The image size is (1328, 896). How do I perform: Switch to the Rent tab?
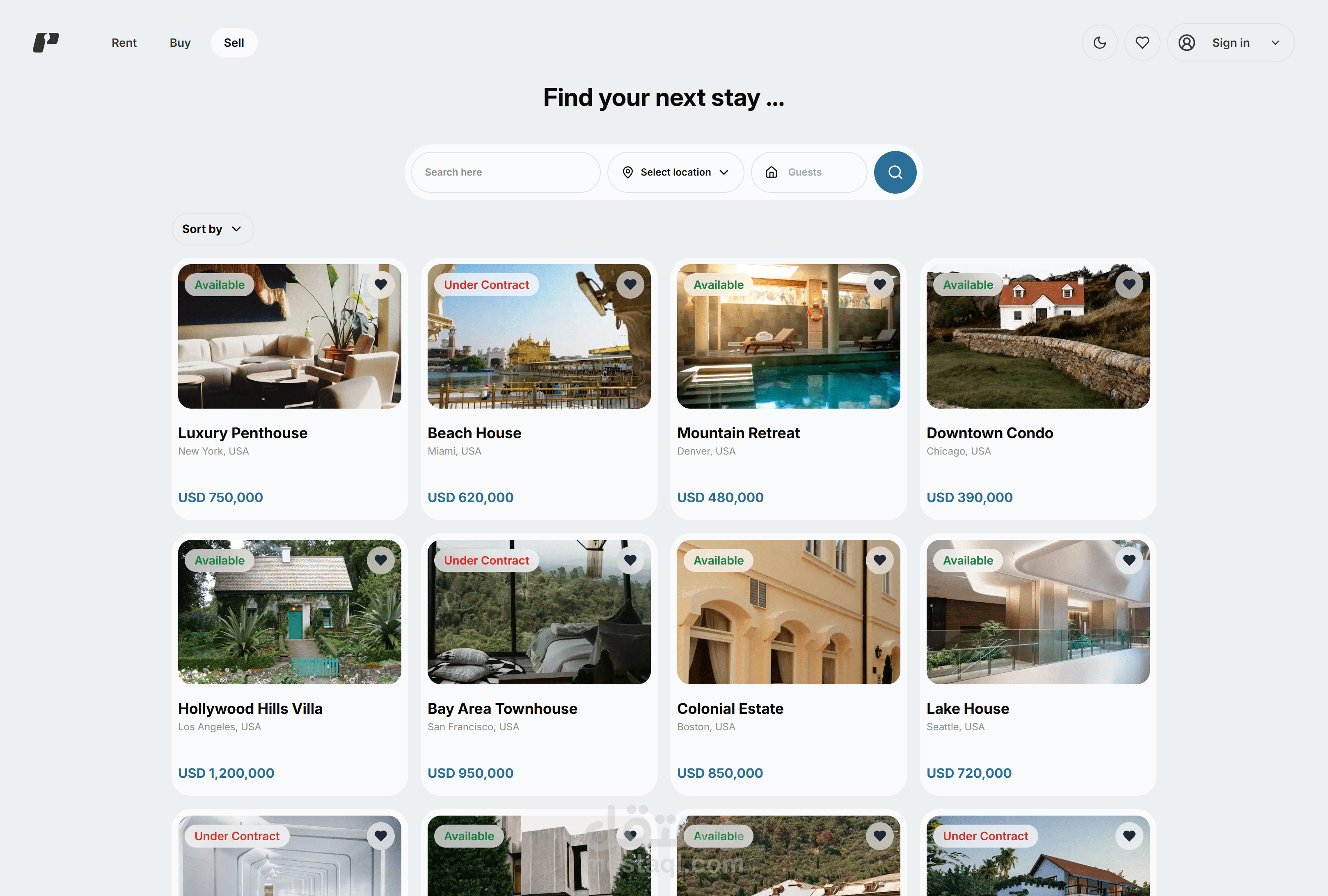pos(124,43)
